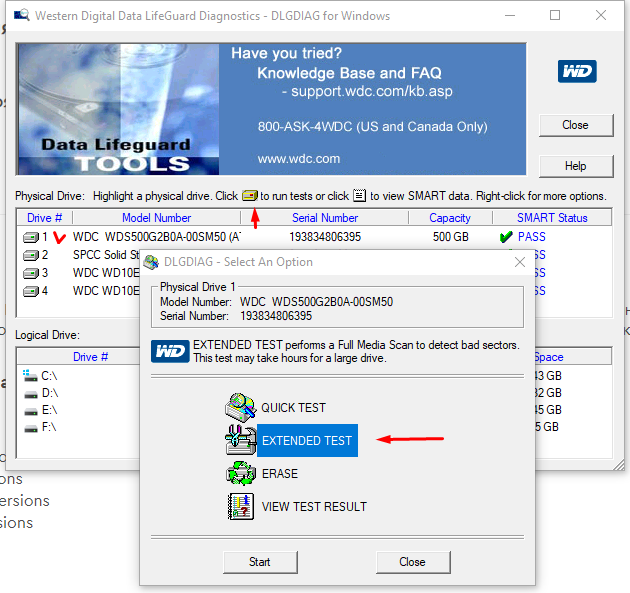Click the DLGDIAG dialog title icon
The image size is (630, 593).
pos(151,262)
